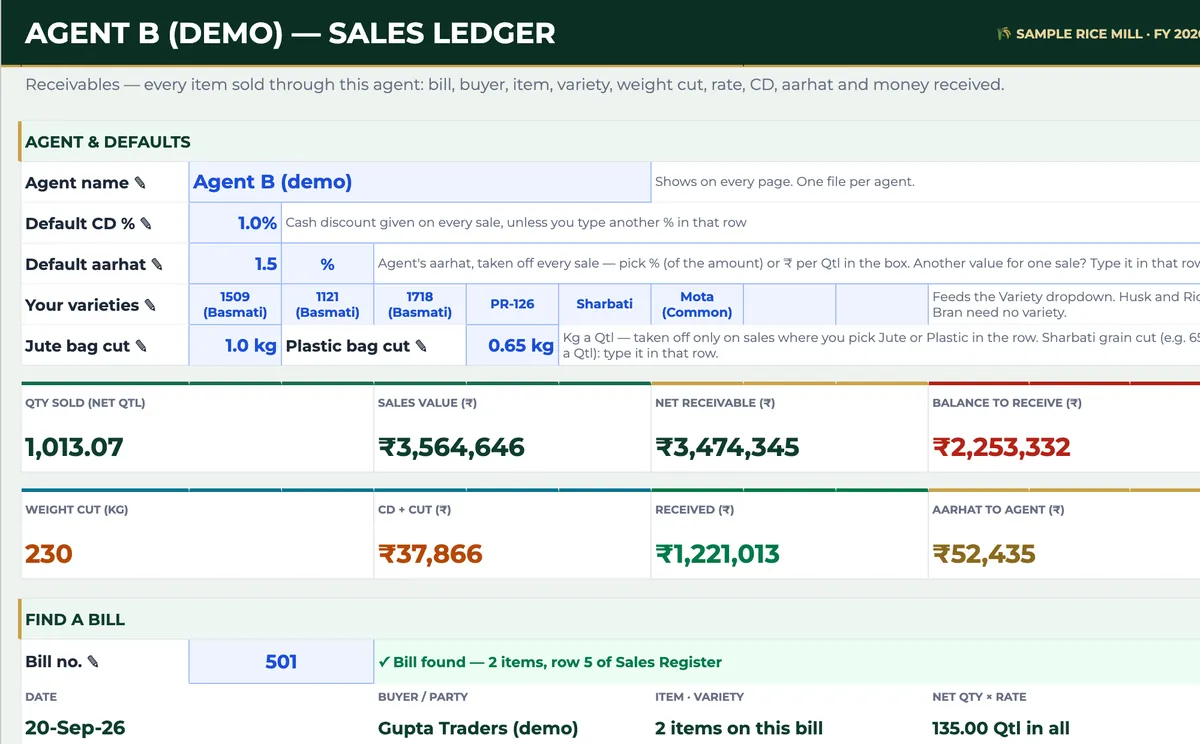Click the pencil icon beside Default aarhat
1200x744 pixels.
pos(156,265)
